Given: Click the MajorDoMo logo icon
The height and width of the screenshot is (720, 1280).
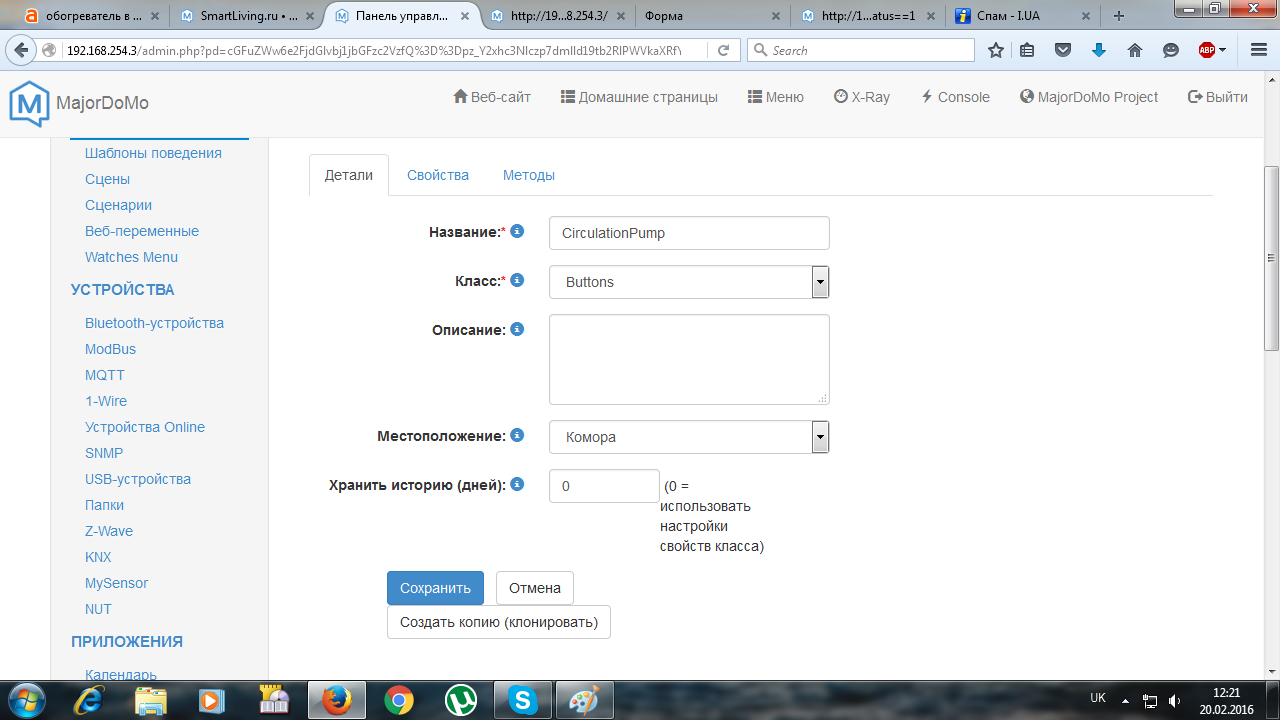Looking at the screenshot, I should coord(28,103).
